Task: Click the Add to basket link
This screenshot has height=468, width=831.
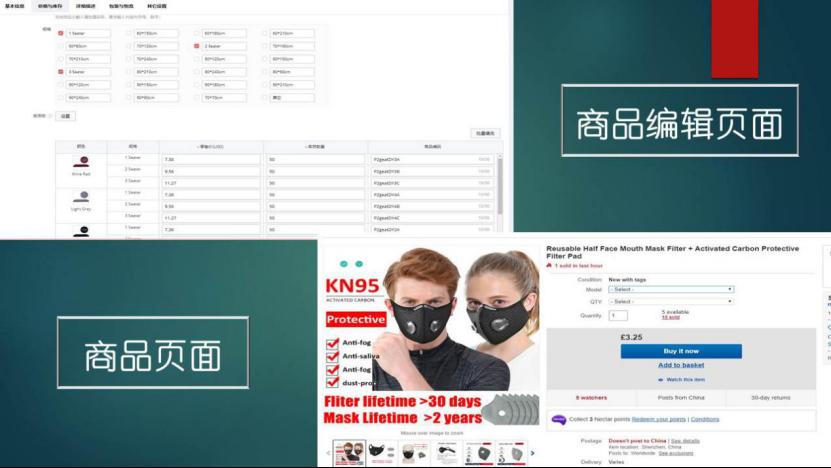Action: coord(681,365)
